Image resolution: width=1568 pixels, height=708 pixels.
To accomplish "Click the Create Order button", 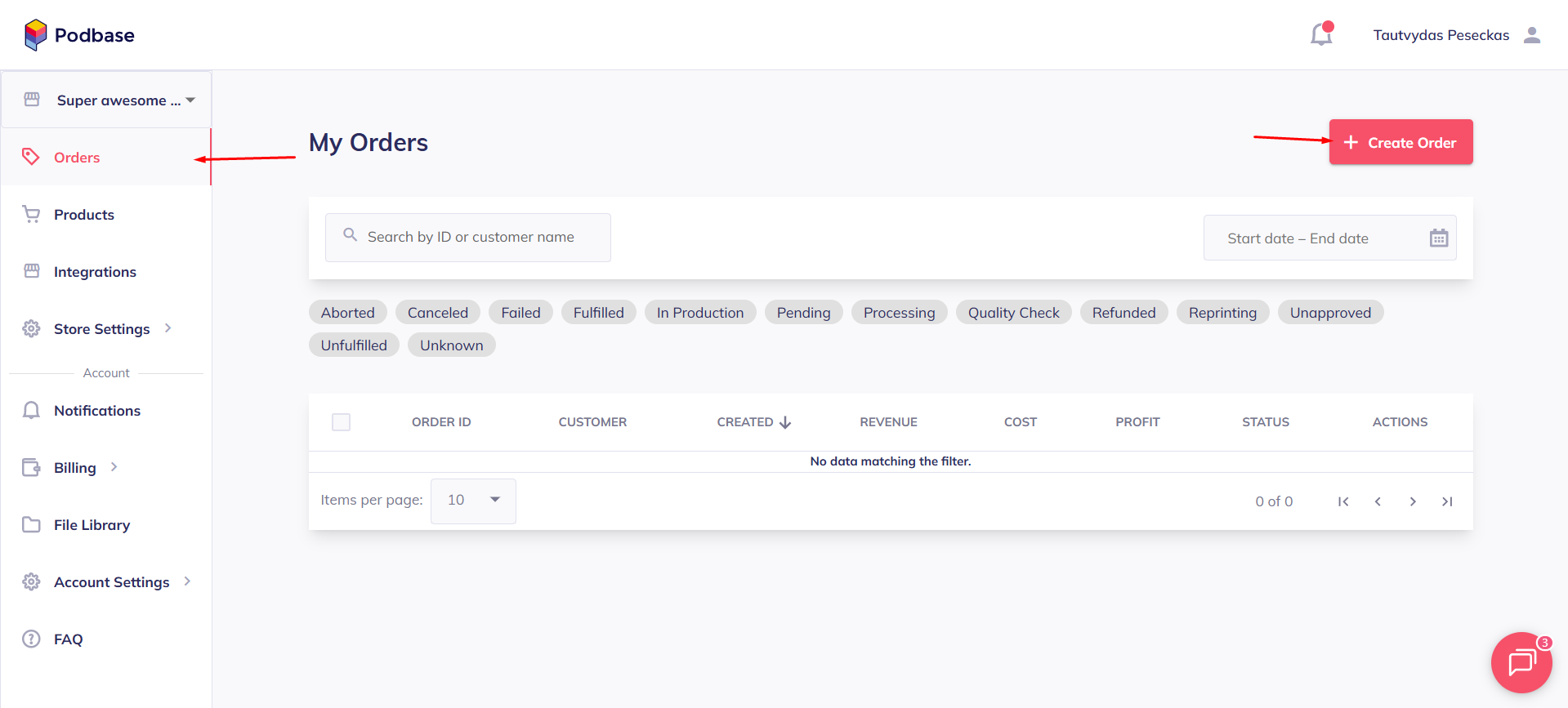I will tap(1400, 143).
